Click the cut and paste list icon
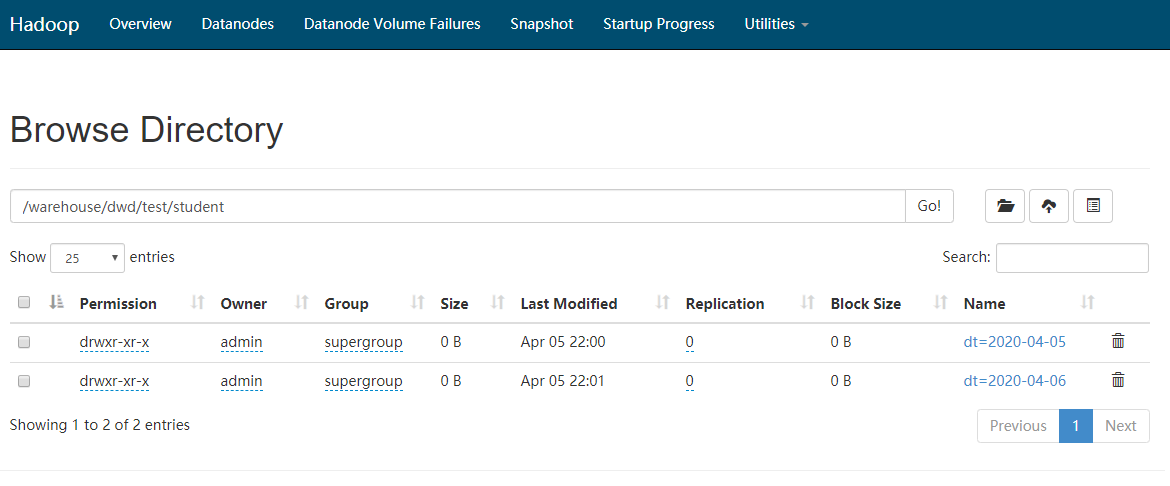 (1093, 206)
